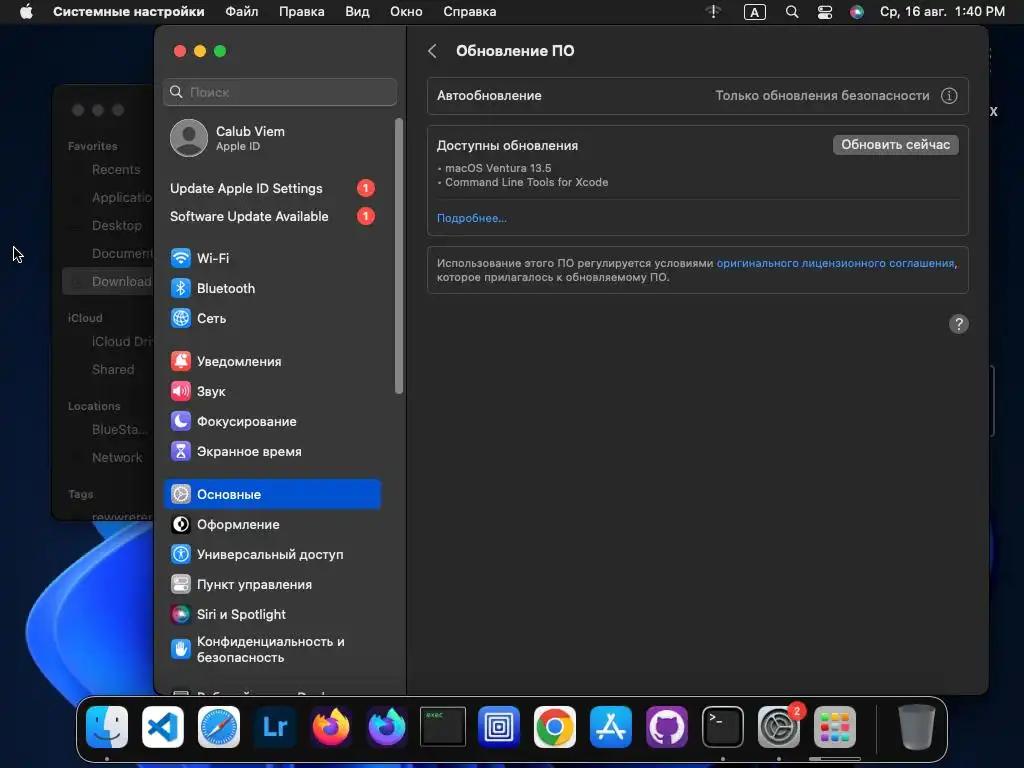Image resolution: width=1024 pixels, height=768 pixels.
Task: Open Control Center in menu bar
Action: (825, 12)
